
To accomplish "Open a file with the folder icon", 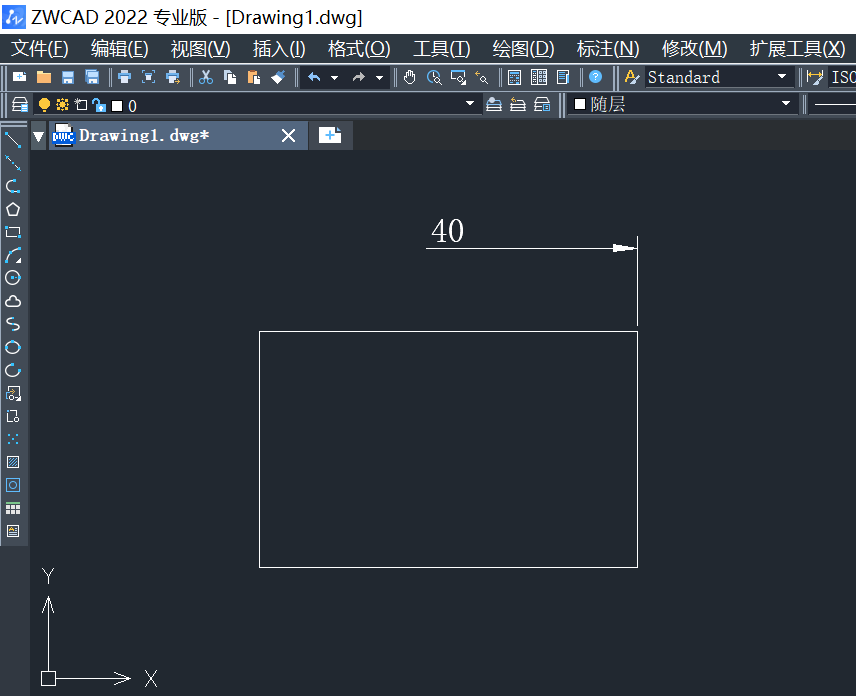I will [x=44, y=78].
